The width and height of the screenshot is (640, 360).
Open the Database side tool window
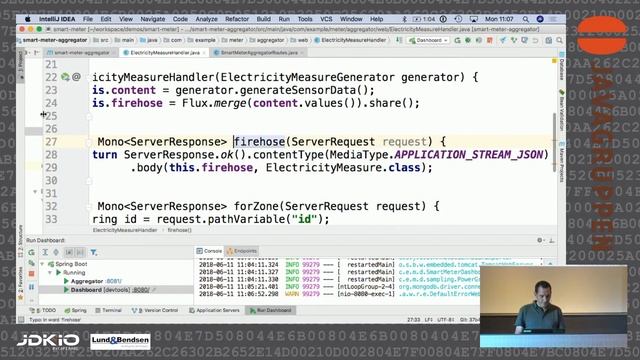tap(562, 67)
